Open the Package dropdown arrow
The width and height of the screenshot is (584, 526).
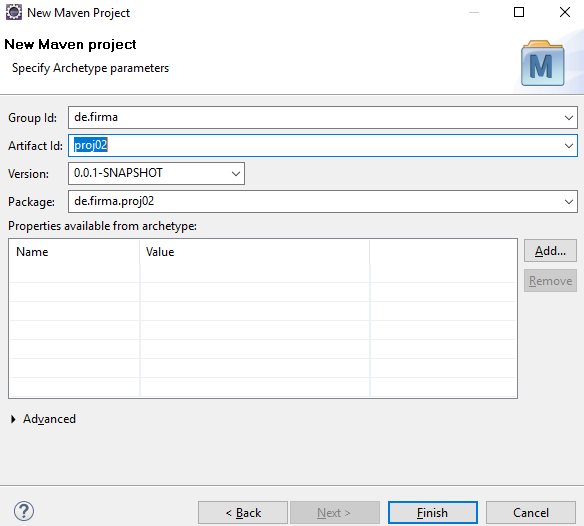tap(568, 202)
